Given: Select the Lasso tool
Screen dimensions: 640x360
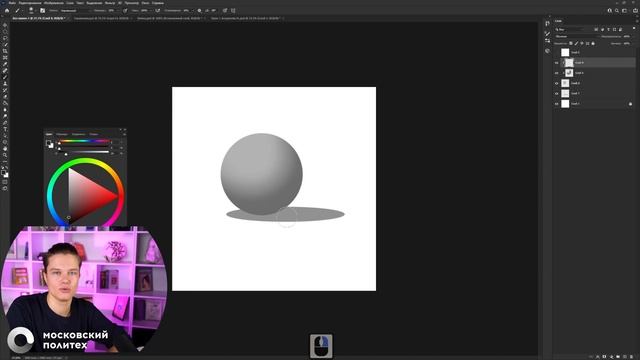Looking at the screenshot, I should click(x=5, y=38).
